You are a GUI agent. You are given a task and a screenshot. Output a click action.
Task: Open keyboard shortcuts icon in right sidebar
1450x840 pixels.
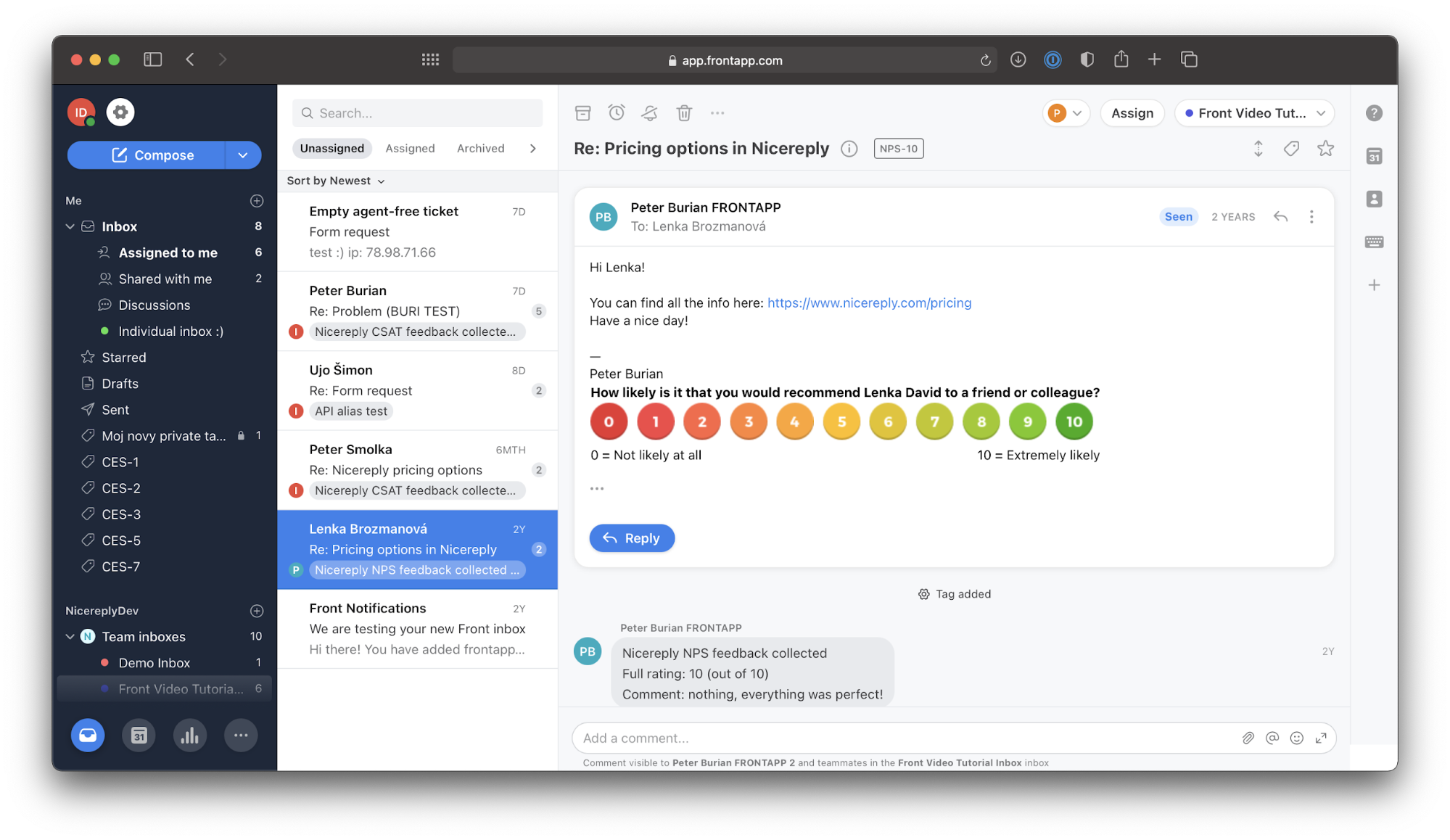[x=1374, y=242]
